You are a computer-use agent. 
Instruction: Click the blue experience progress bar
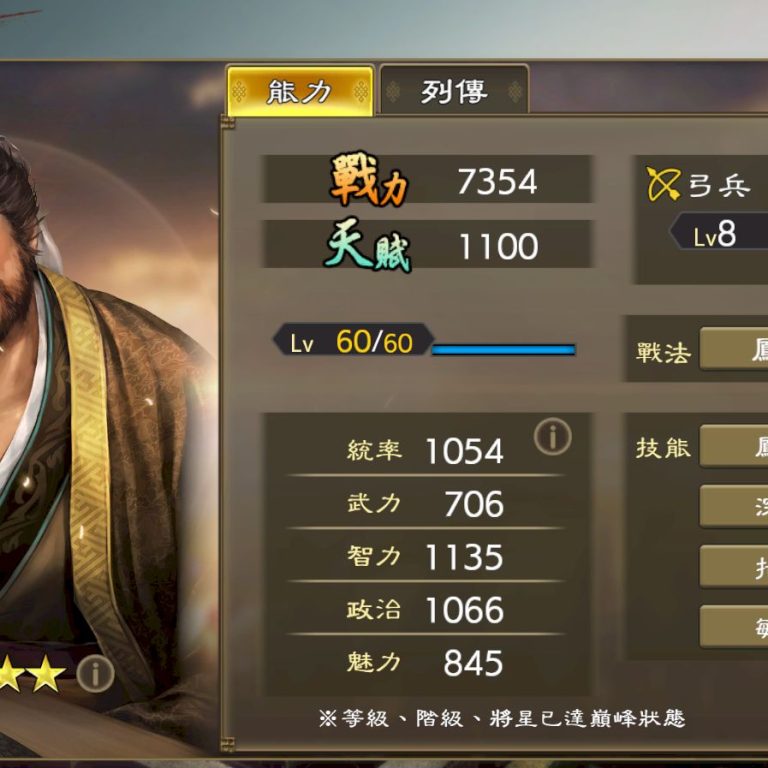(504, 350)
